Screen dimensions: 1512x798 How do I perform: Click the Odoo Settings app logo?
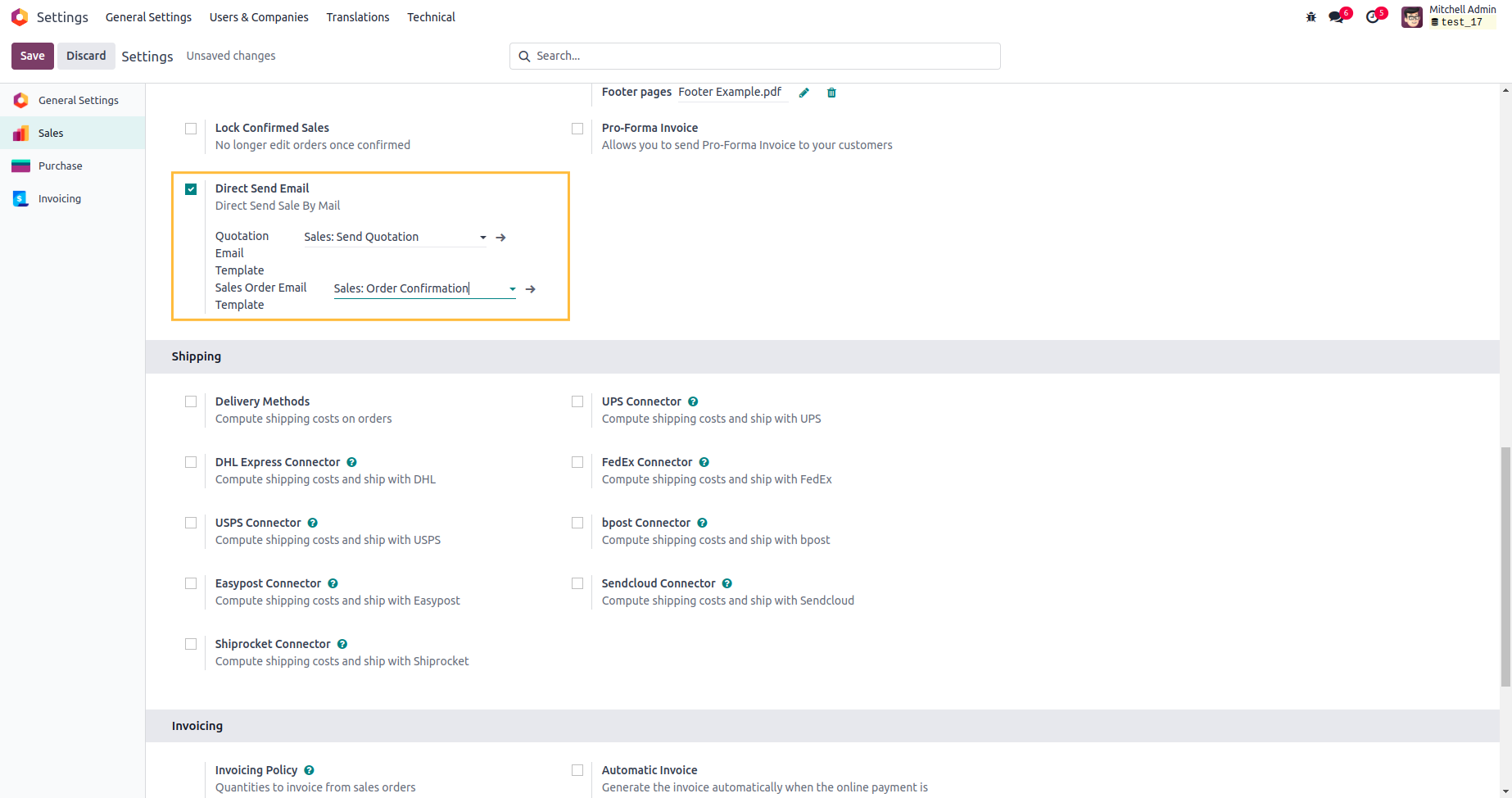point(20,17)
